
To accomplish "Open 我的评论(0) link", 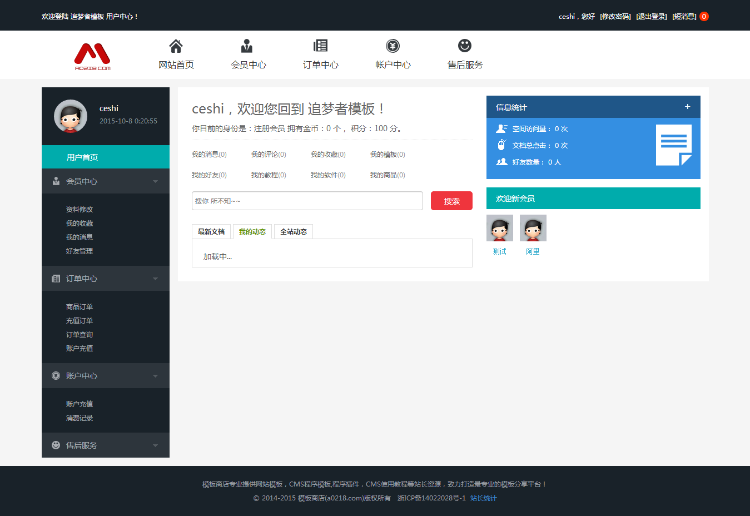I will 269,154.
